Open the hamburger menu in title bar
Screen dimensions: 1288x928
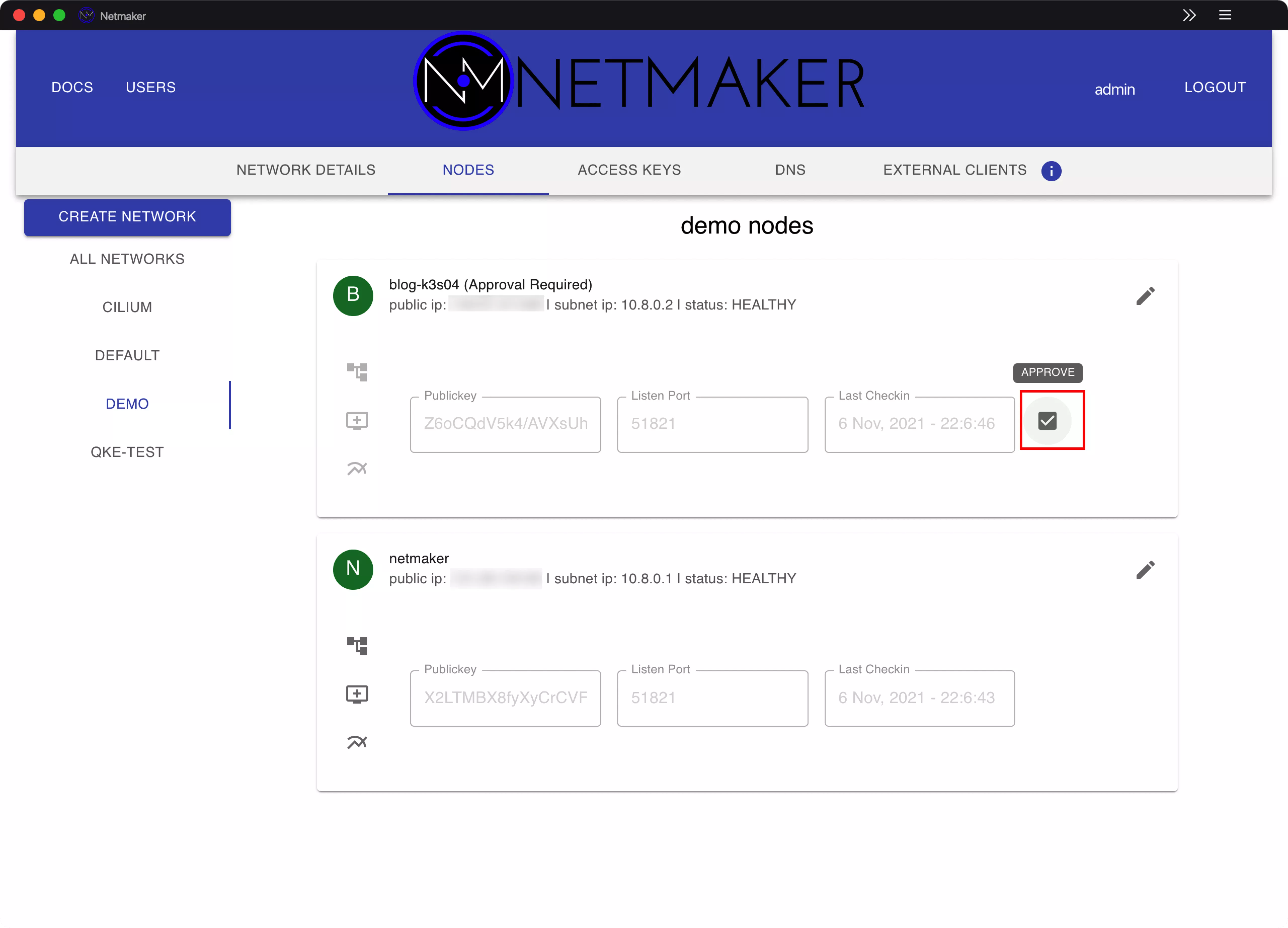tap(1225, 15)
